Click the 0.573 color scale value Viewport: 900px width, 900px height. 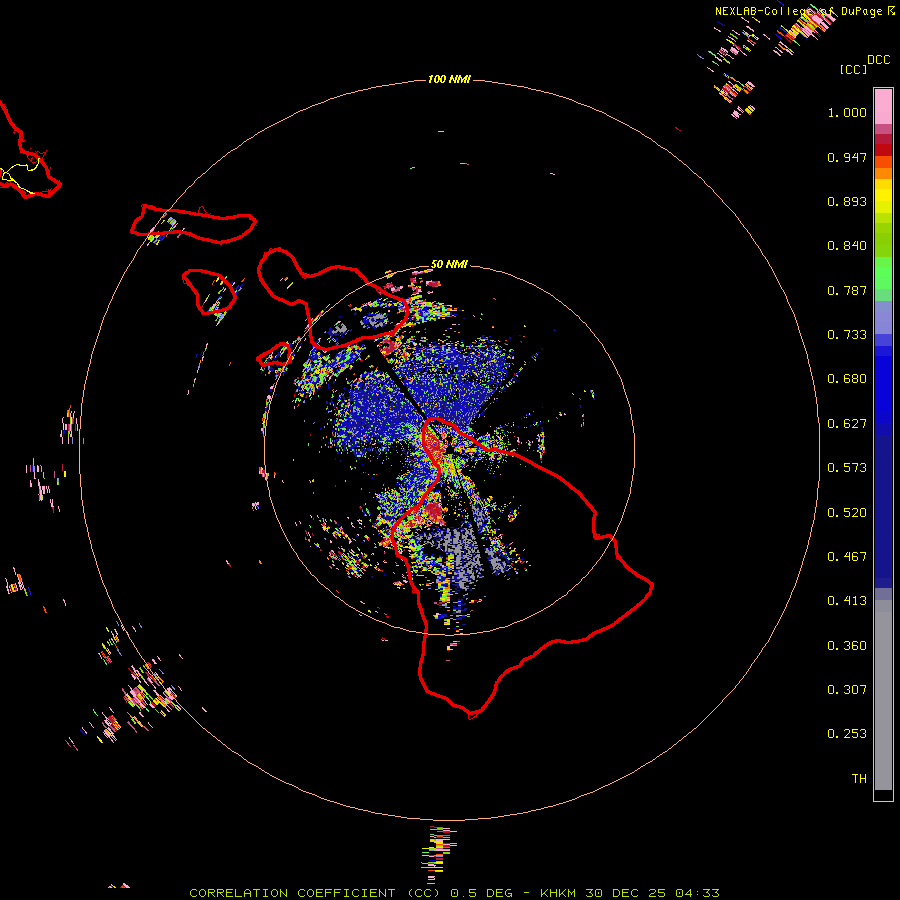pyautogui.click(x=847, y=468)
